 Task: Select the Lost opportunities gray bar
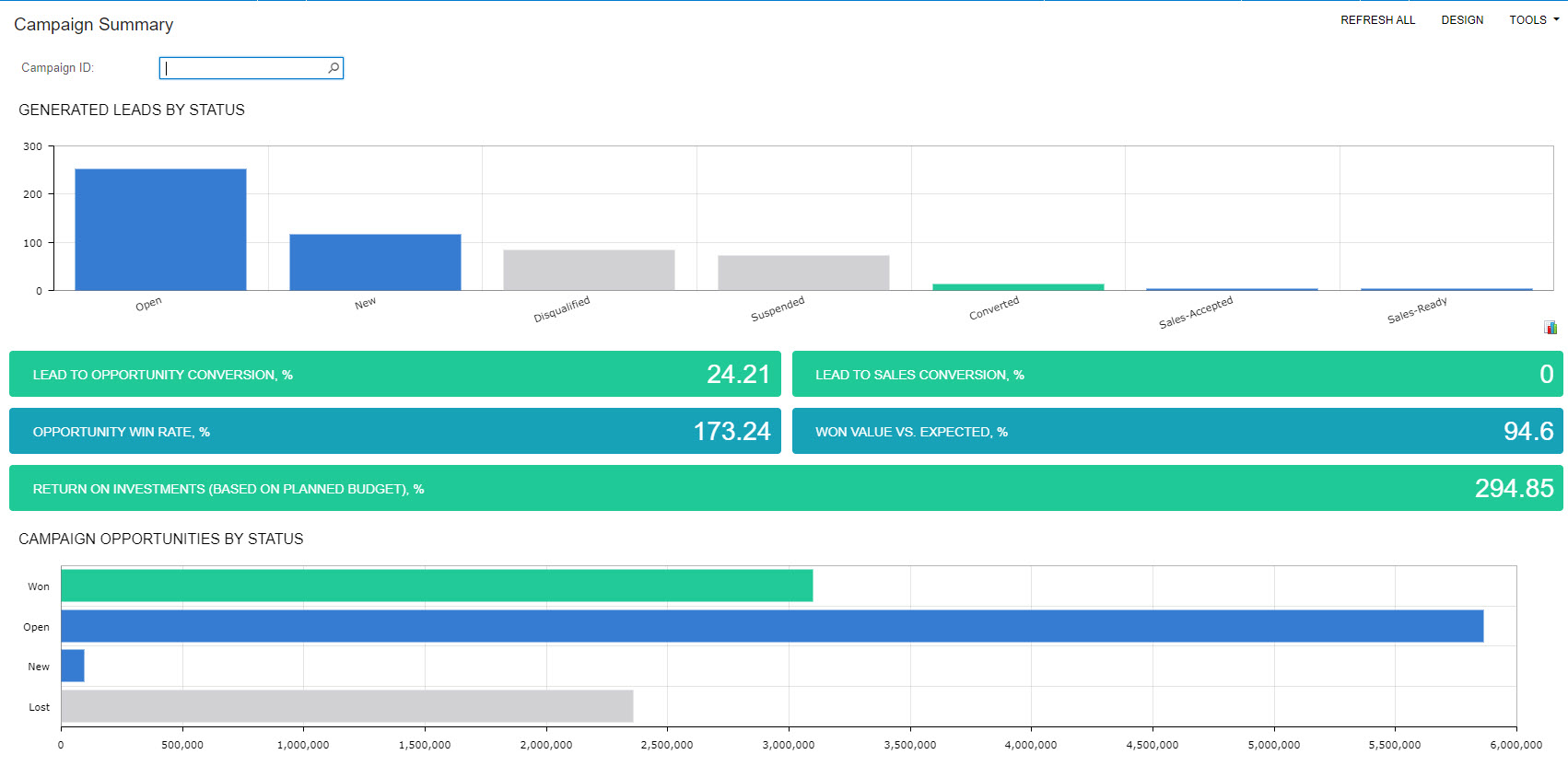click(347, 706)
